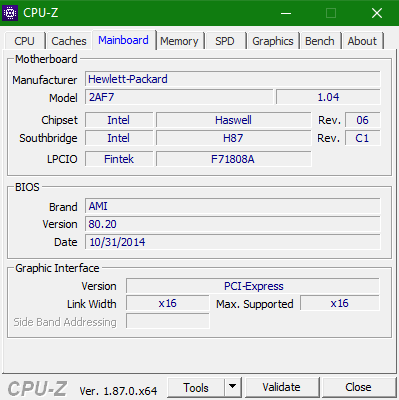Click the Close button at bottom
Screen dimensions: 399x400
pyautogui.click(x=358, y=387)
